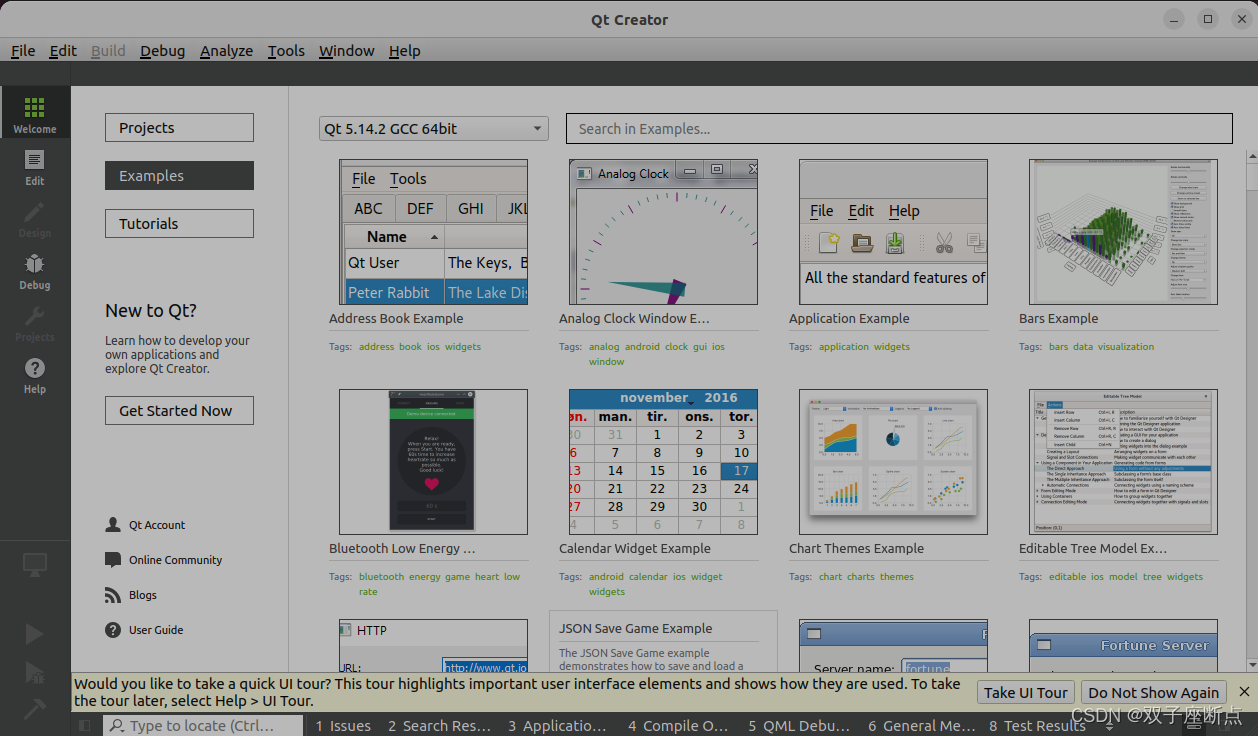Click the kit selector monitor icon

[35, 565]
